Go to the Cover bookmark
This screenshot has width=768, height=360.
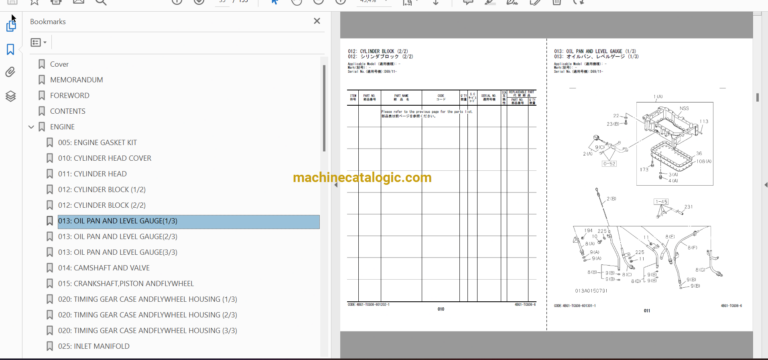coord(59,64)
